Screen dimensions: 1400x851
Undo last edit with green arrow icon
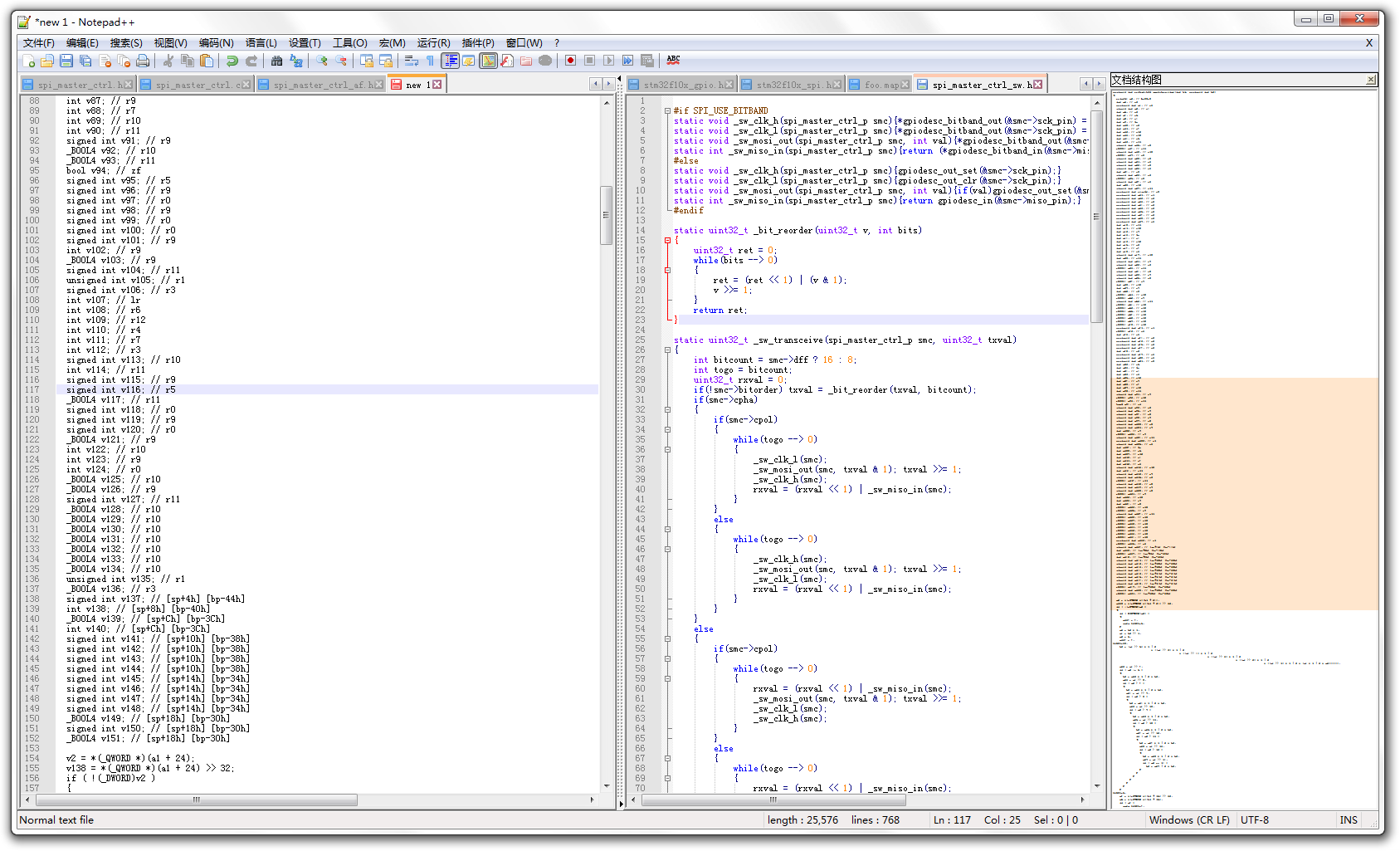[232, 61]
